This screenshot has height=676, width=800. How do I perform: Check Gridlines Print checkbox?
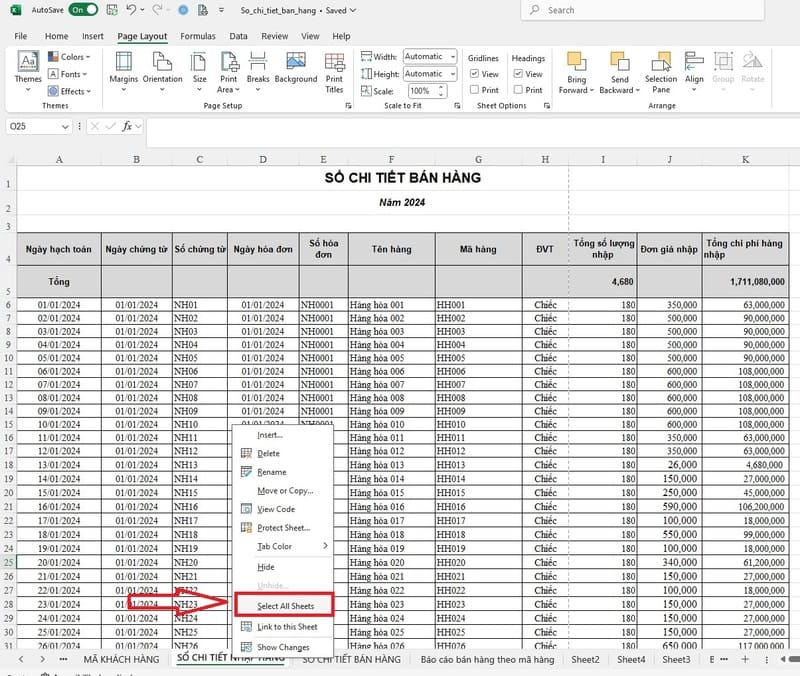[x=474, y=90]
